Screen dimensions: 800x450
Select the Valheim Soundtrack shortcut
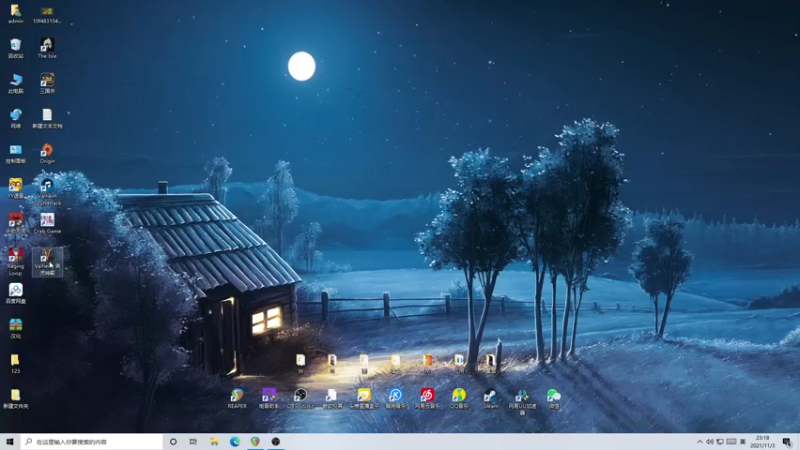[x=47, y=192]
